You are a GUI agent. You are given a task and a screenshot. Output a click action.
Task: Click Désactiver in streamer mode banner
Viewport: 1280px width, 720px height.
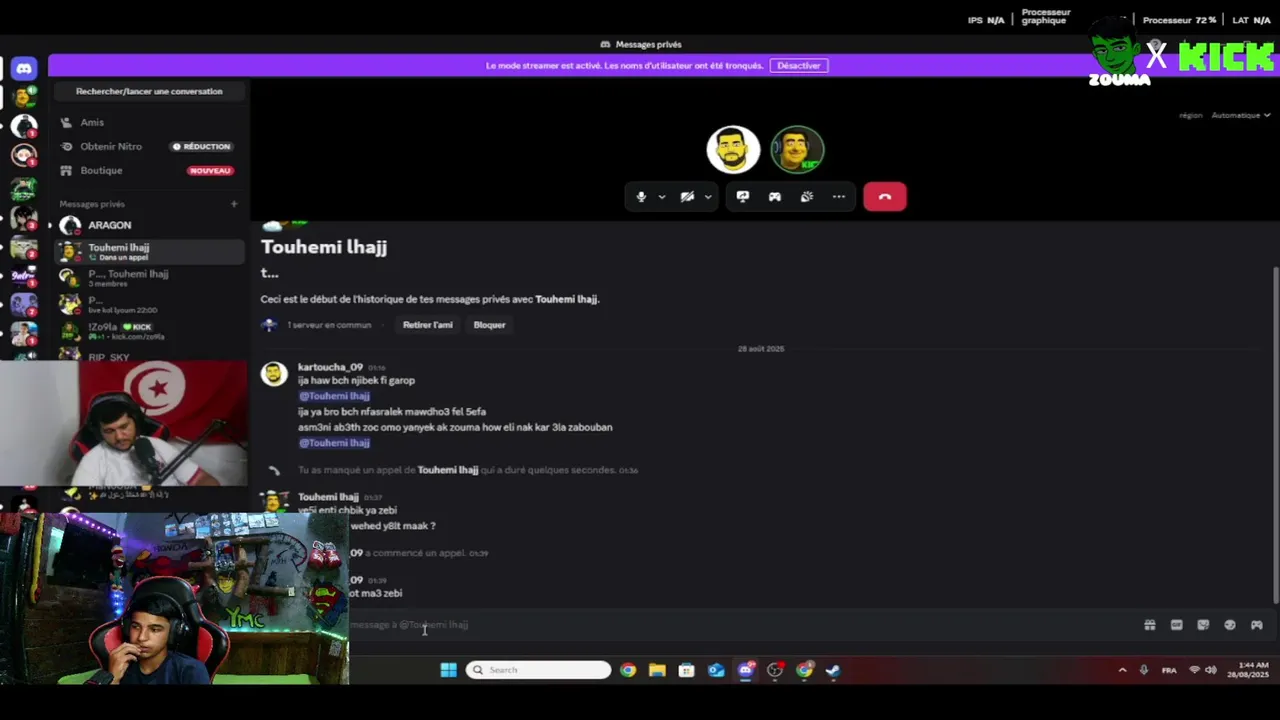click(x=799, y=65)
